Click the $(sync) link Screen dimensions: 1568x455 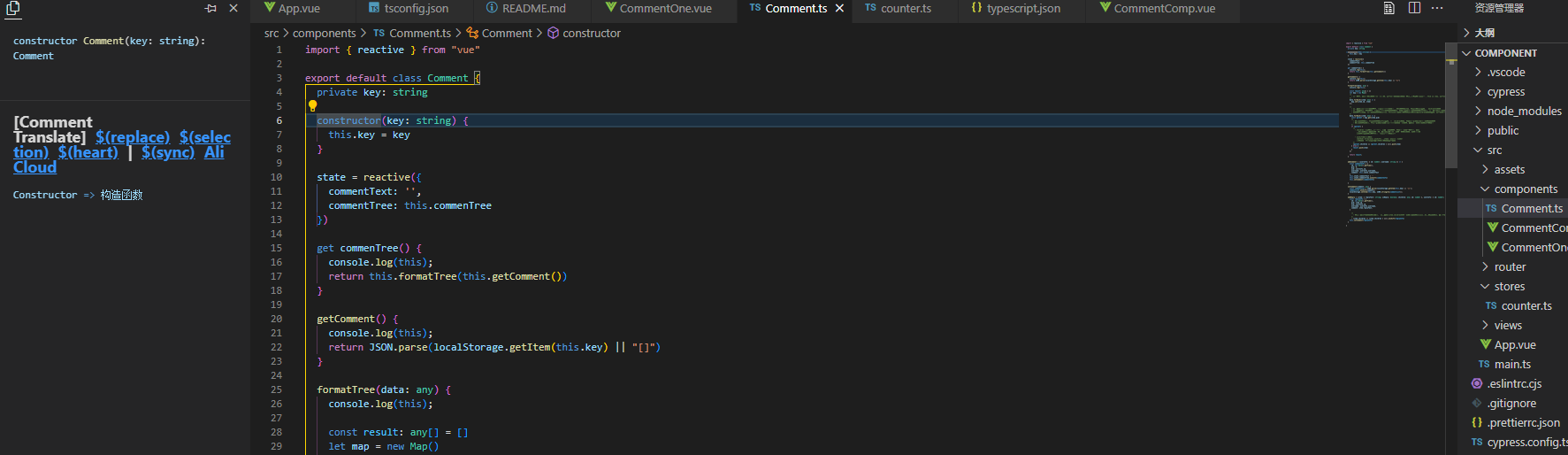coord(168,152)
